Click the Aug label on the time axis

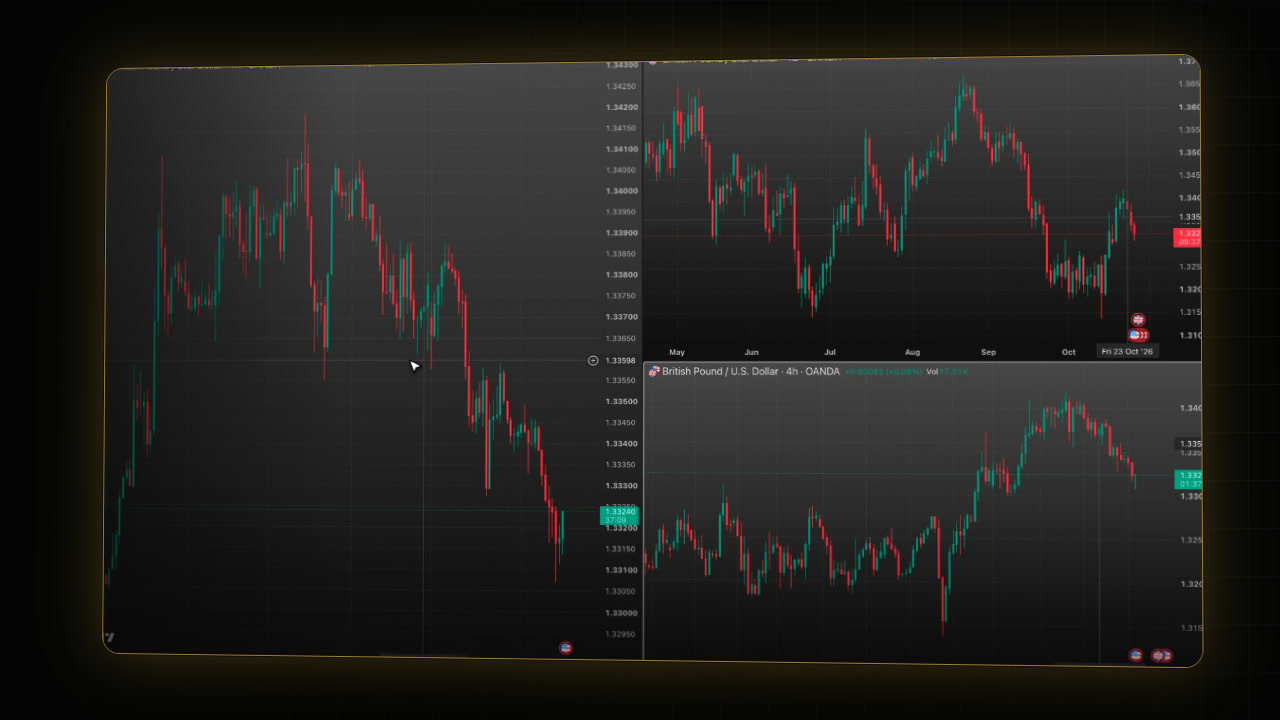912,352
